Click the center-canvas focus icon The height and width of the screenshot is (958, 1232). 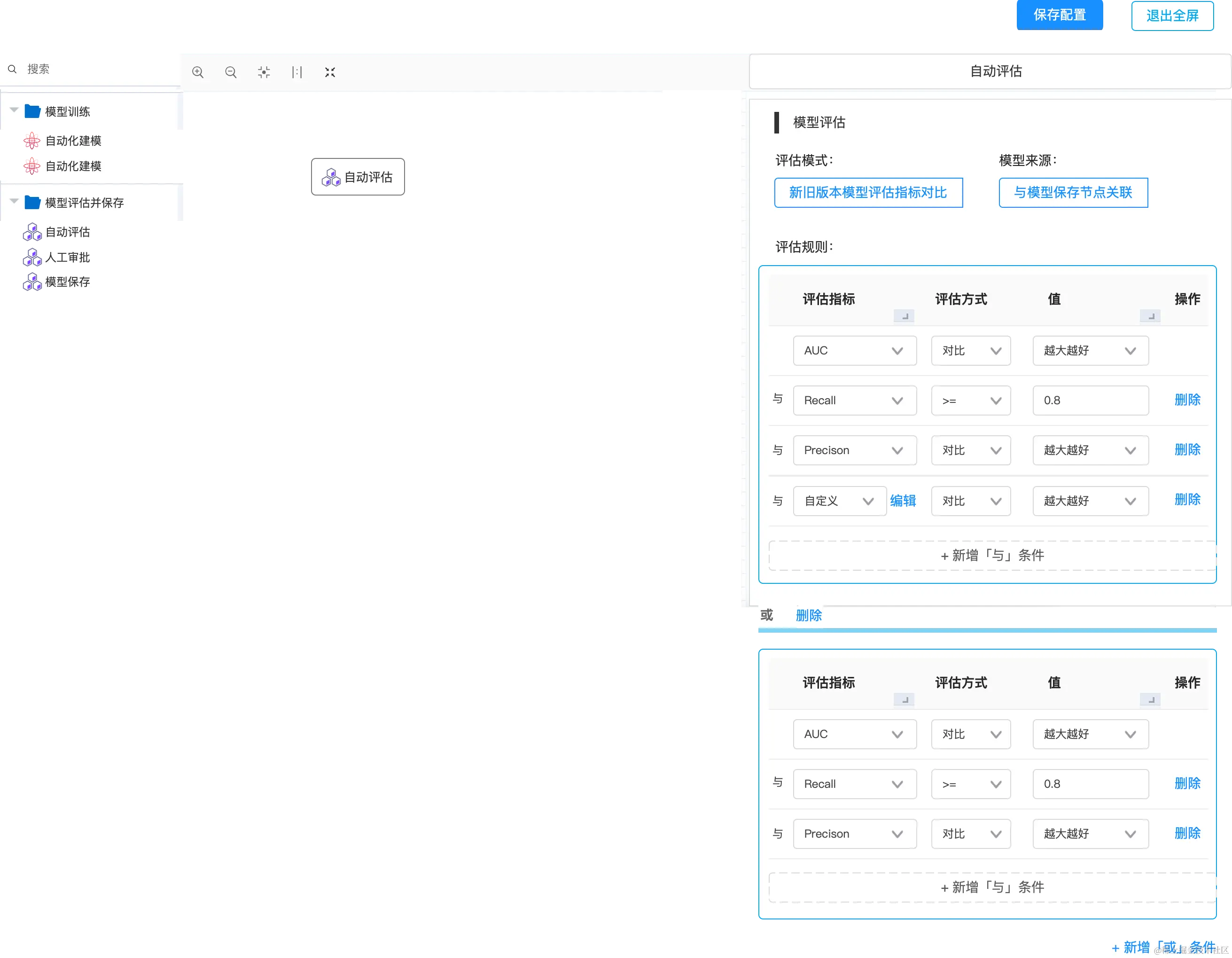click(264, 72)
